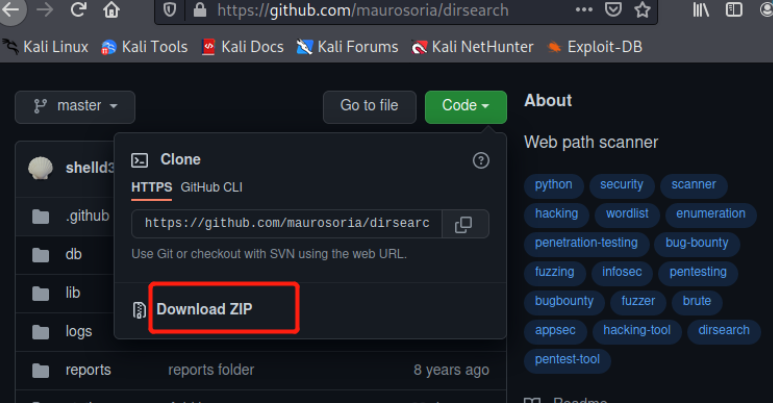This screenshot has height=403, width=773.
Task: Click the pentesting topic tag
Action: (x=698, y=272)
